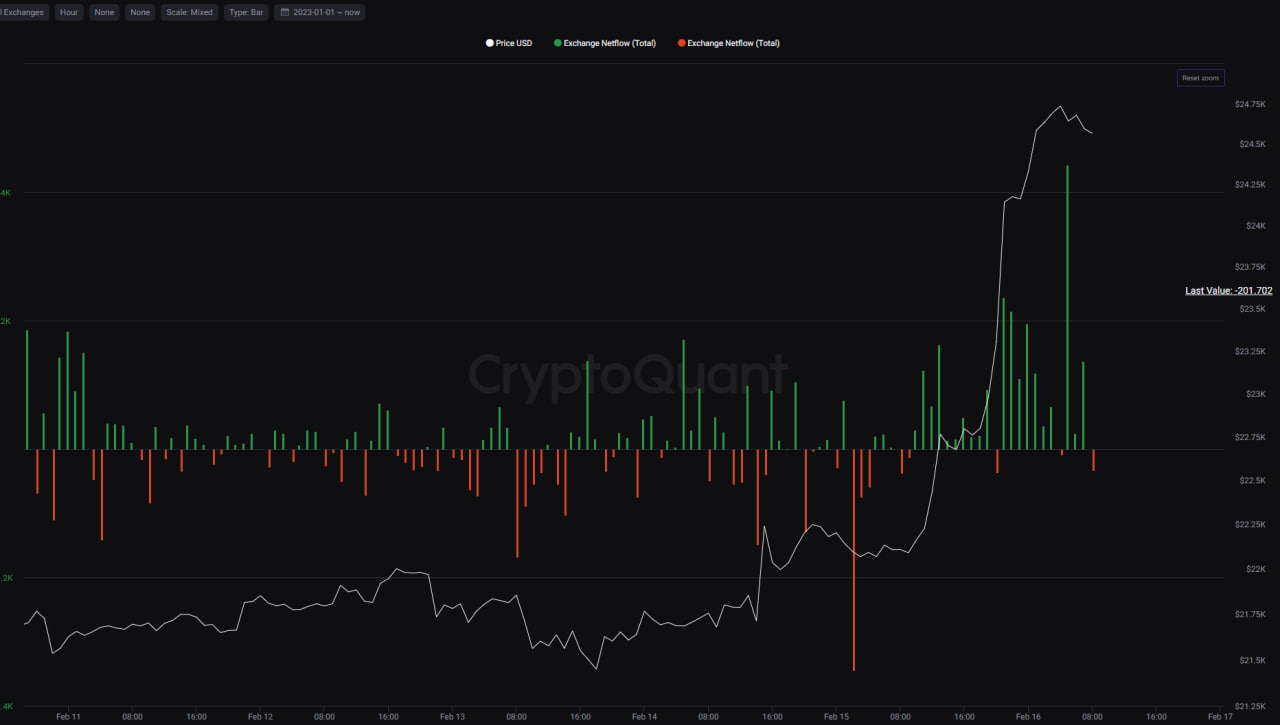Click the Reset zoom button
The width and height of the screenshot is (1280, 725).
pos(1200,77)
